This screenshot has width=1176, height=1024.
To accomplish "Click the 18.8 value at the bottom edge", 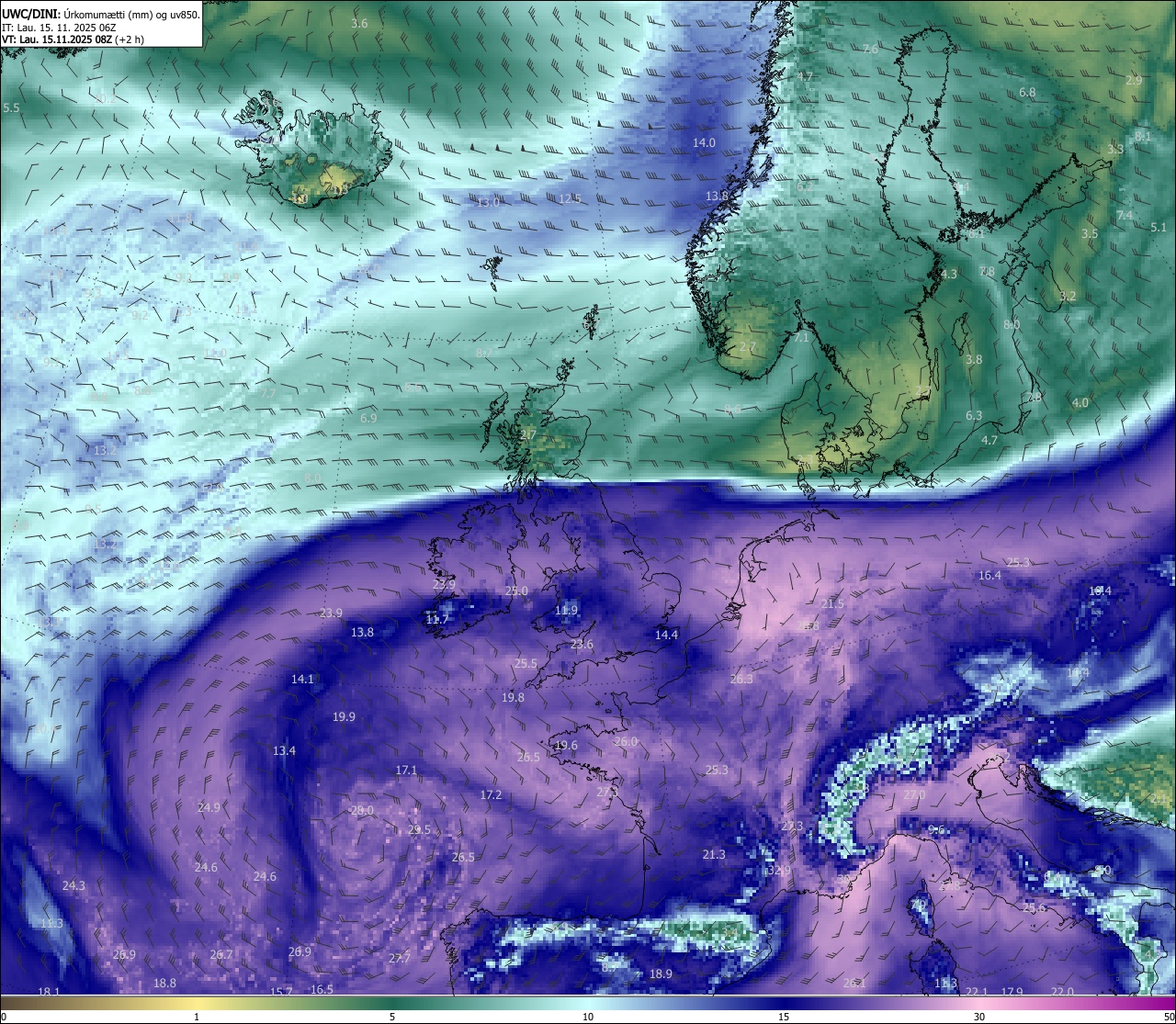I will click(164, 983).
